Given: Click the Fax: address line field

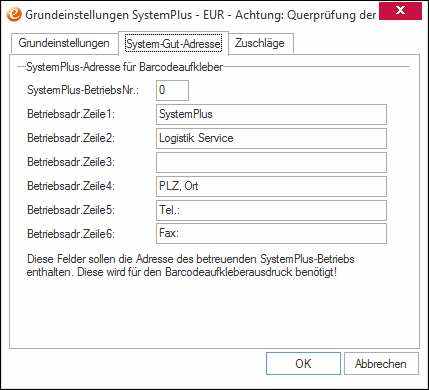Looking at the screenshot, I should coord(271,234).
